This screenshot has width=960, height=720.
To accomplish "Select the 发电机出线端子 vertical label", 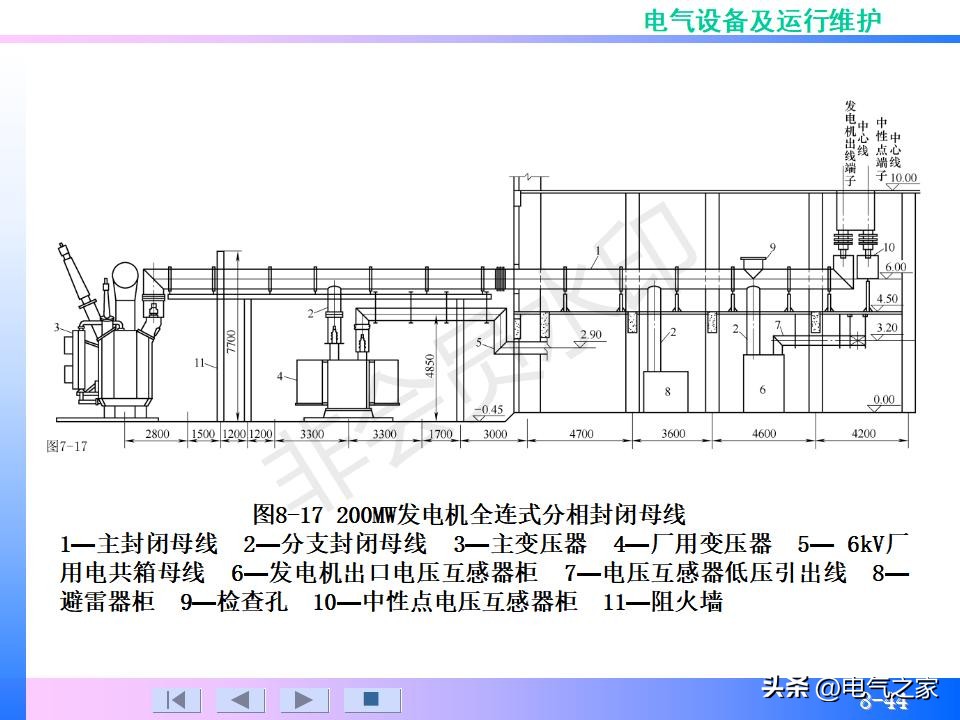I will [x=849, y=140].
